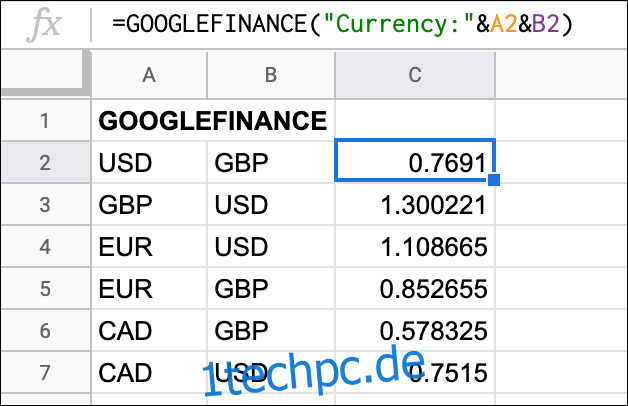This screenshot has width=628, height=406.
Task: Select row 6 header
Action: coord(45,330)
